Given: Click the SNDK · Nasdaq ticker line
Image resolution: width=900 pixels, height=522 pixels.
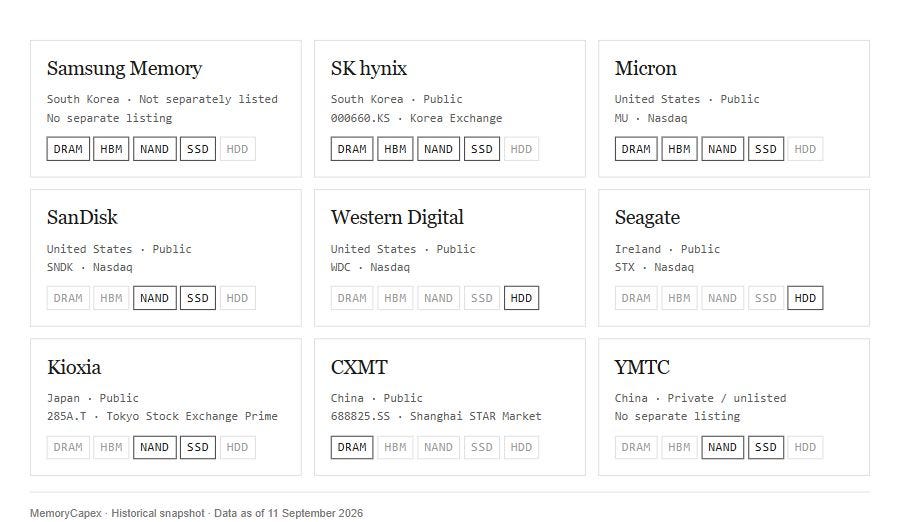Looking at the screenshot, I should [x=90, y=267].
